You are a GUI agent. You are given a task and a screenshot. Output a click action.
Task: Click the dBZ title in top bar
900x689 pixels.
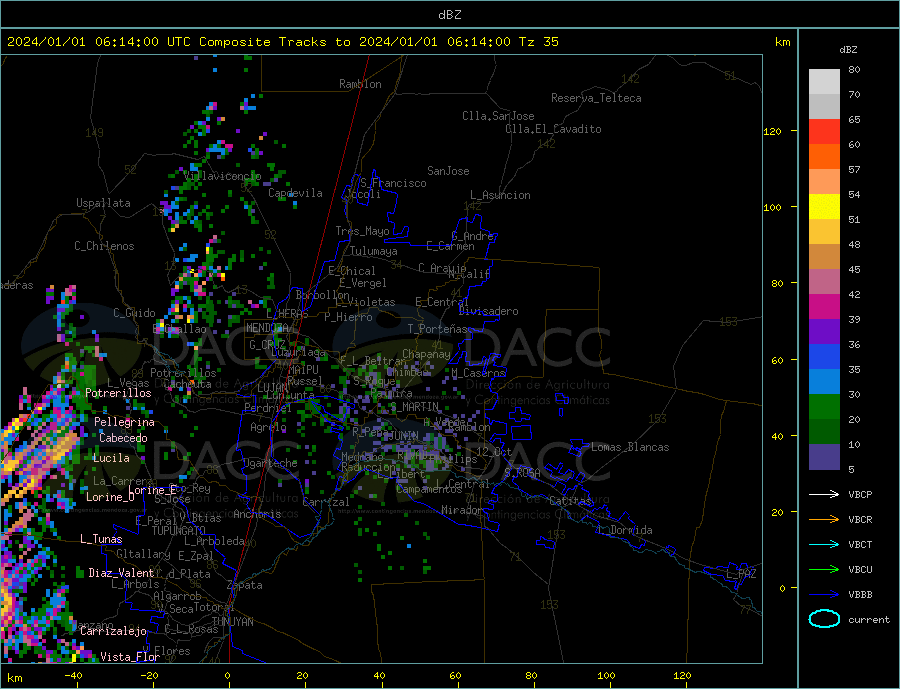tap(449, 15)
